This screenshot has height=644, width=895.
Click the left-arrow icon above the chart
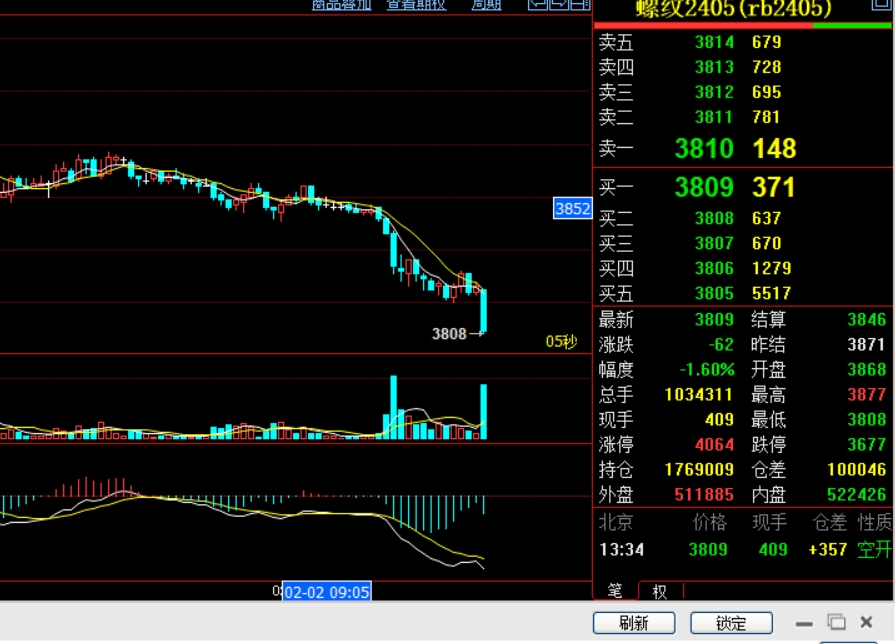pyautogui.click(x=536, y=4)
